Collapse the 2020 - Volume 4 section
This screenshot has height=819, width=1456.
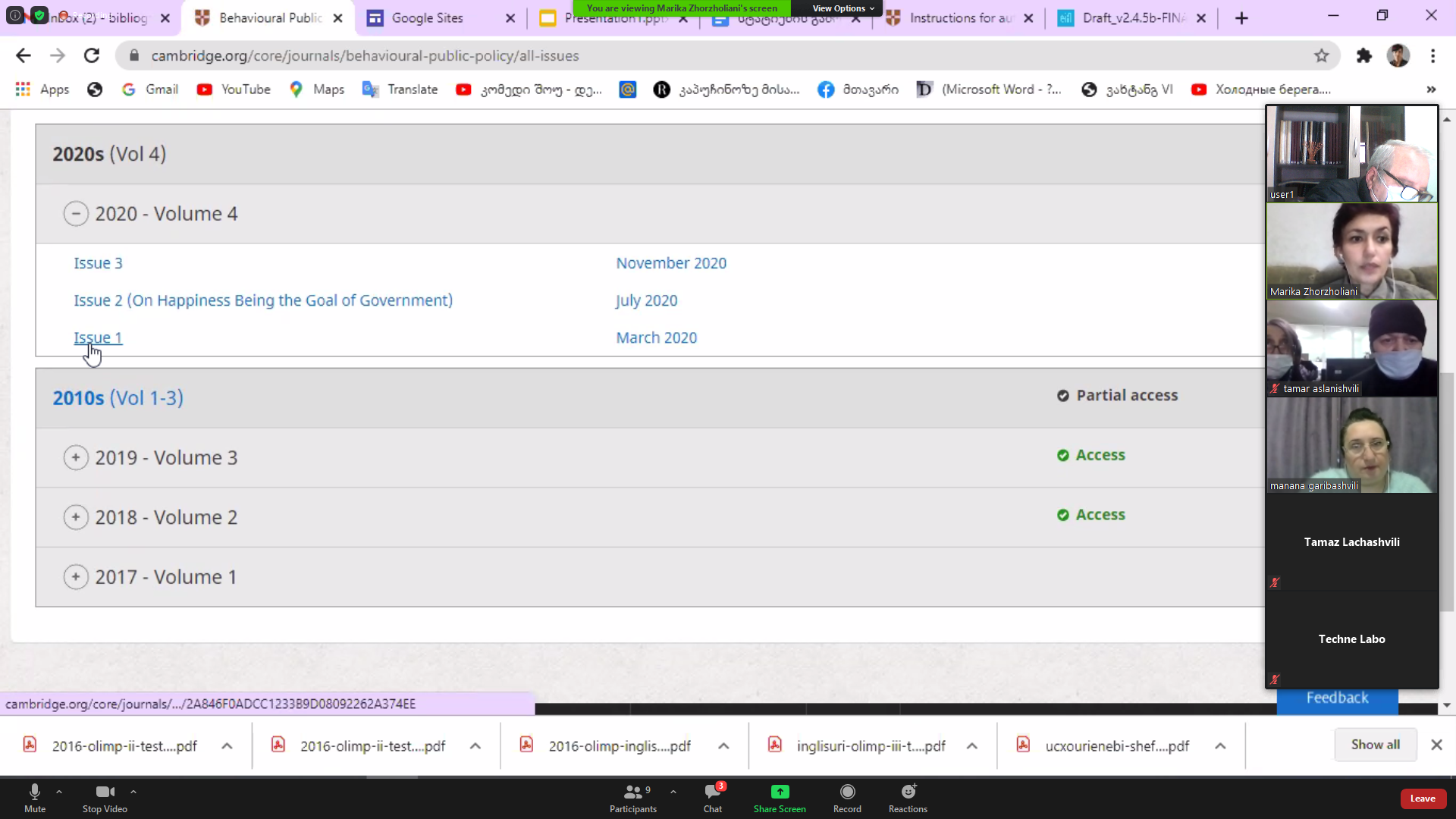pyautogui.click(x=76, y=214)
